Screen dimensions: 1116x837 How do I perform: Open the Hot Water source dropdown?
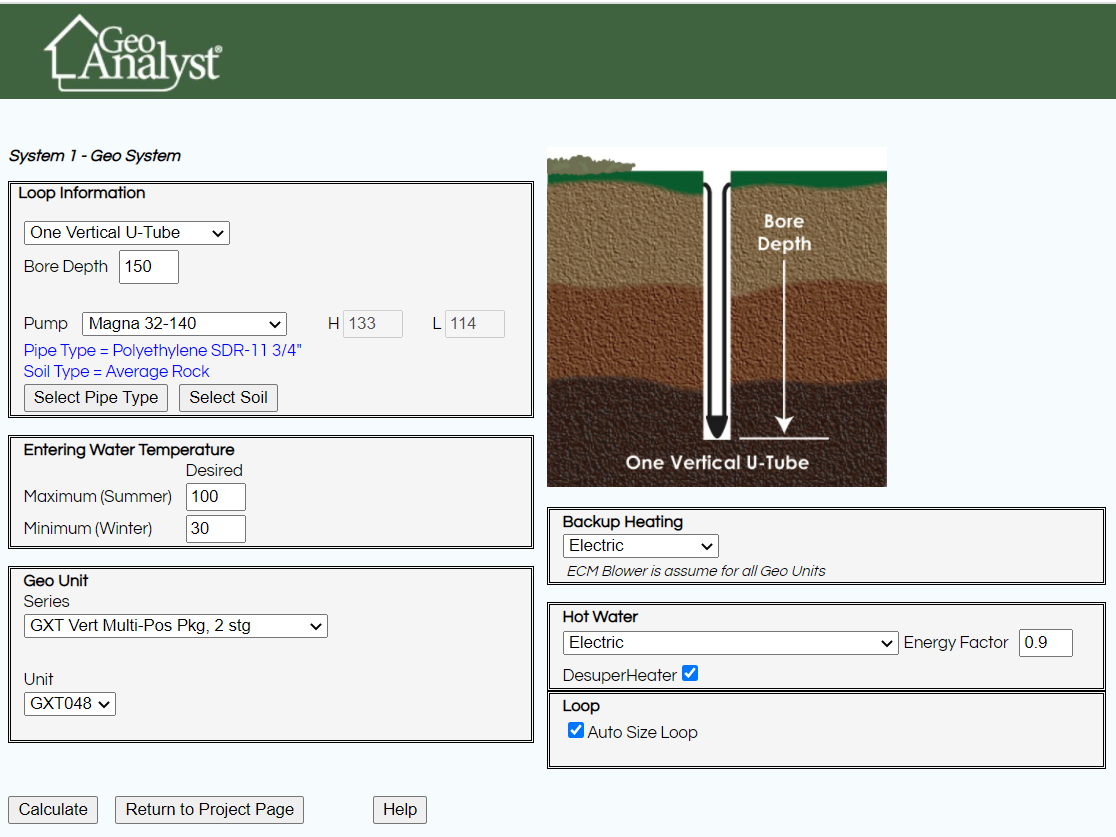point(730,643)
